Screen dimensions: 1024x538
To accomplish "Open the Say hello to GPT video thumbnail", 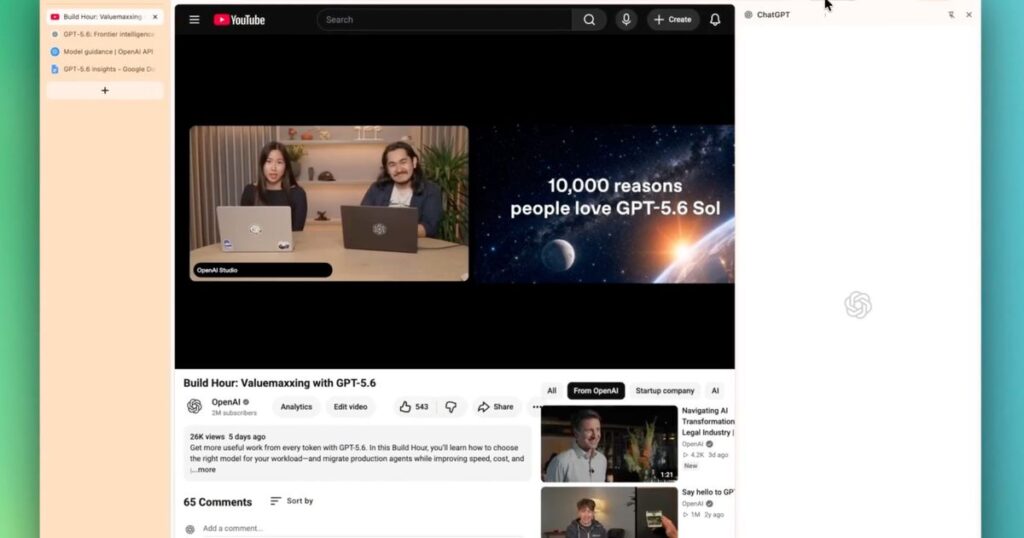I will point(609,513).
